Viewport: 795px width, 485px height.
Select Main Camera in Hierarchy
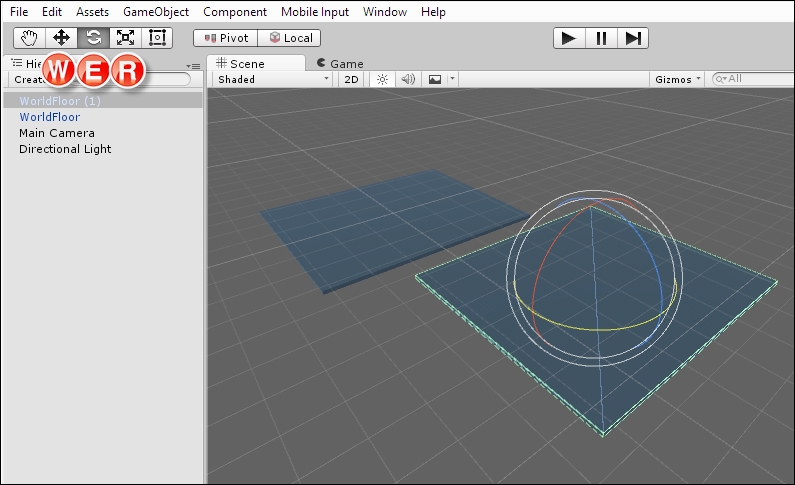pos(57,133)
